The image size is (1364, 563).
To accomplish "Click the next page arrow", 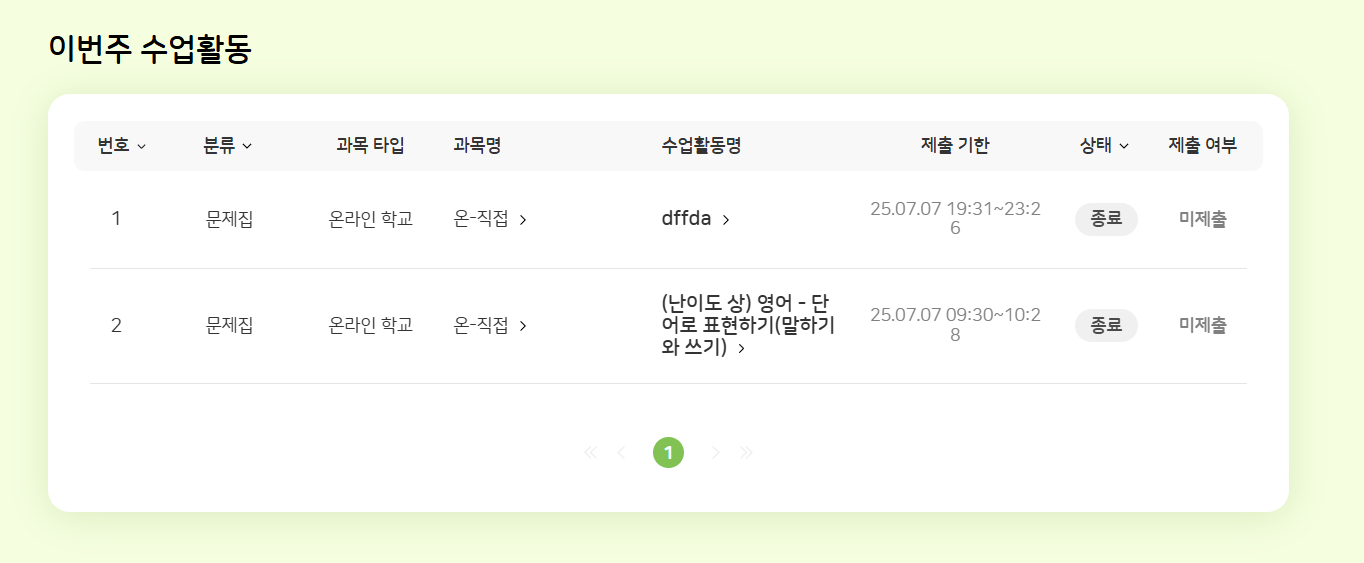I will pos(715,453).
